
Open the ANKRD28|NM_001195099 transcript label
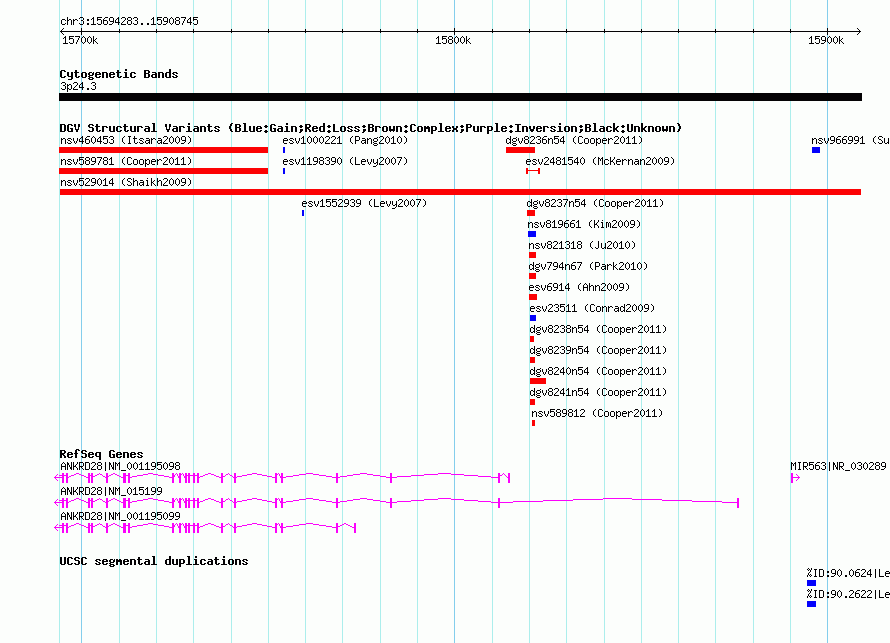tap(120, 516)
